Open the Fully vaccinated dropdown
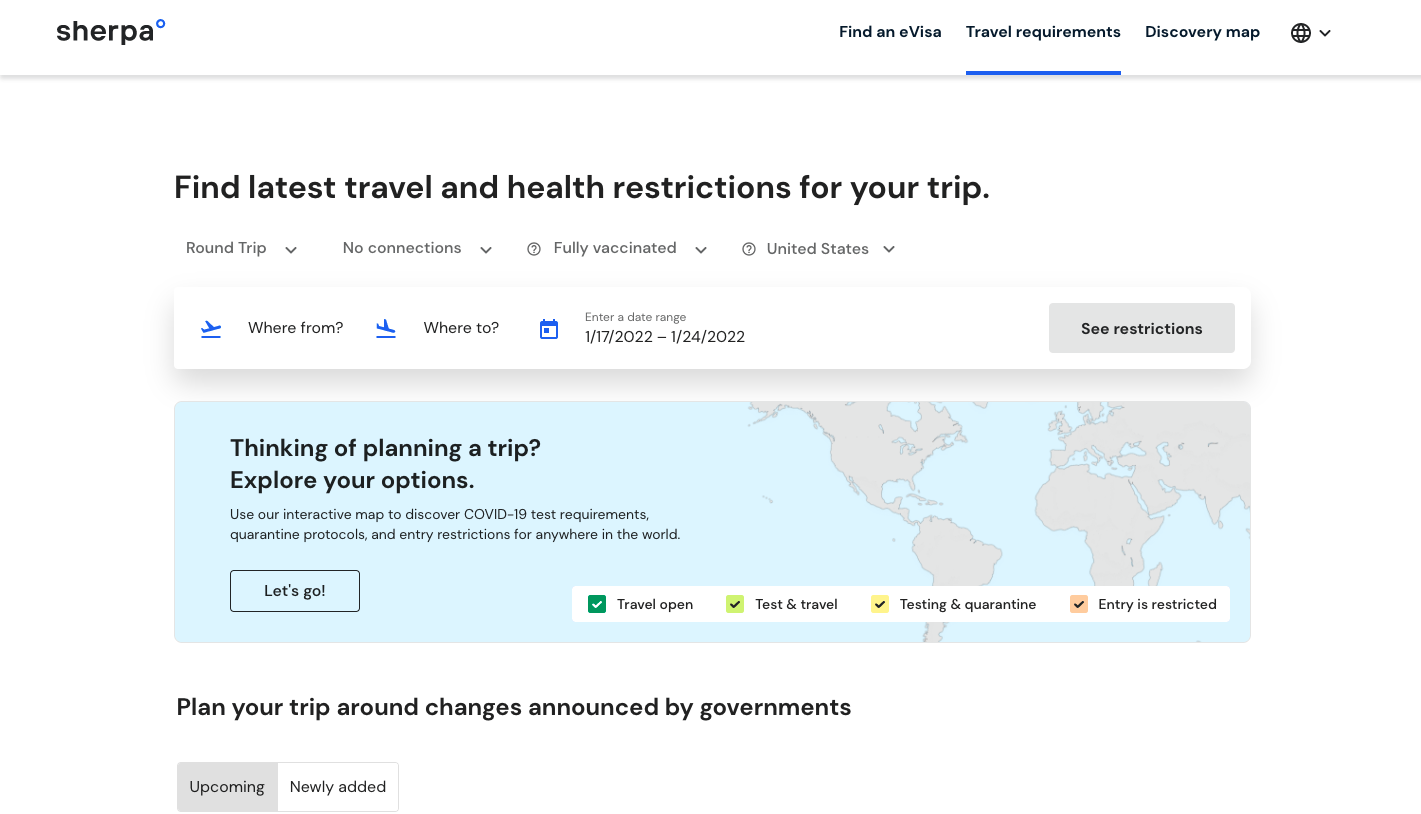The image size is (1421, 814). (x=630, y=249)
